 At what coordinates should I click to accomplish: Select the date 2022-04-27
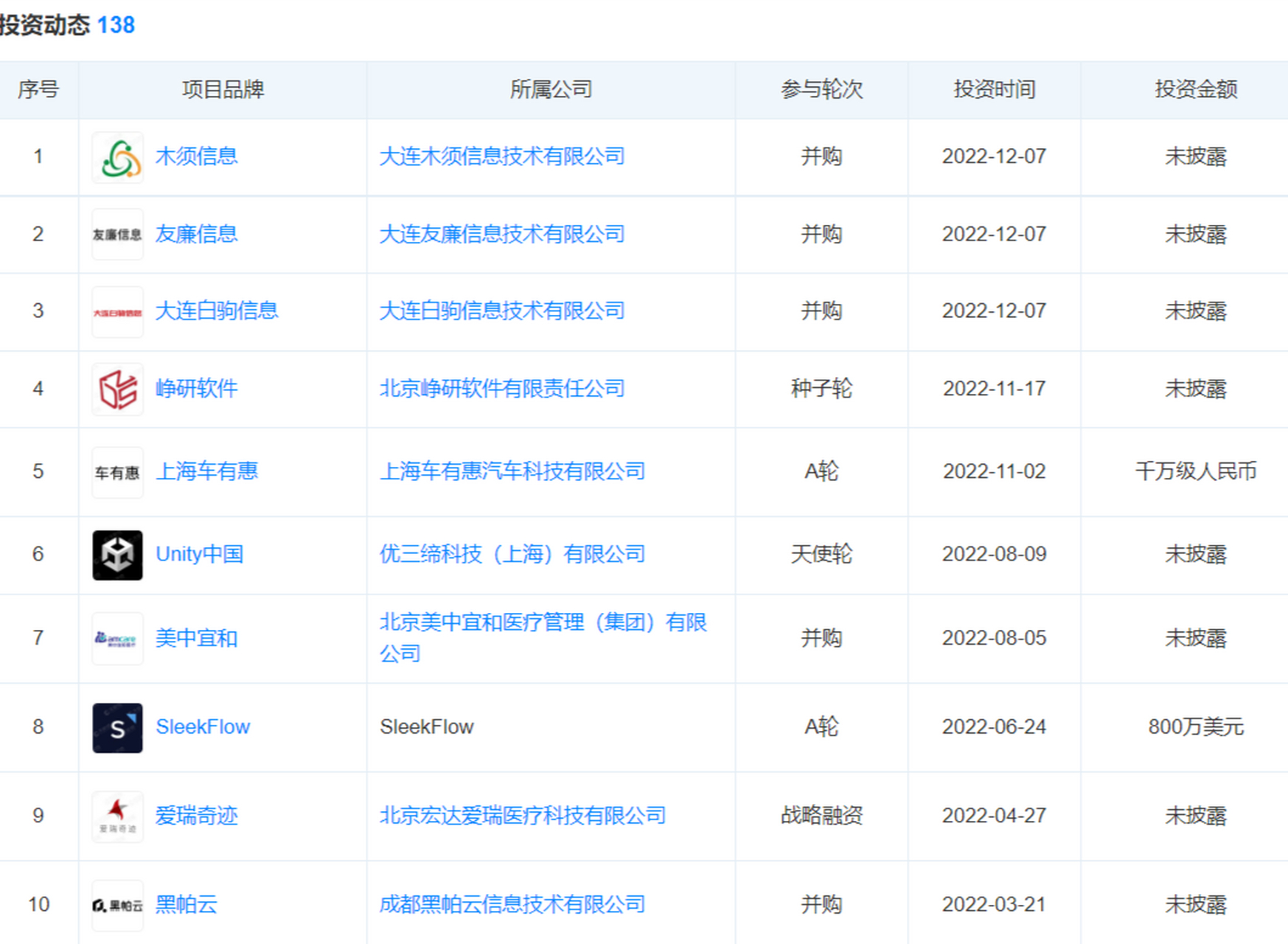pos(995,815)
